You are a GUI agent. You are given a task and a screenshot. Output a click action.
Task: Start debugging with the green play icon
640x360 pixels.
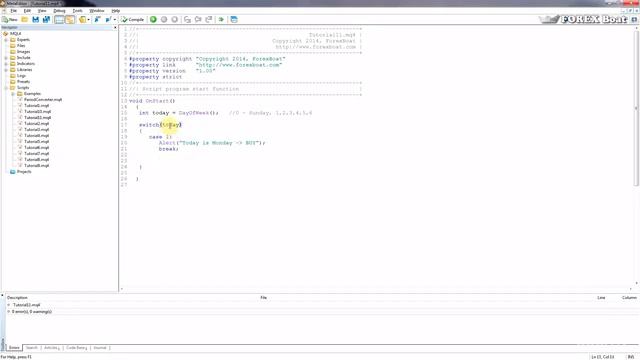click(153, 20)
